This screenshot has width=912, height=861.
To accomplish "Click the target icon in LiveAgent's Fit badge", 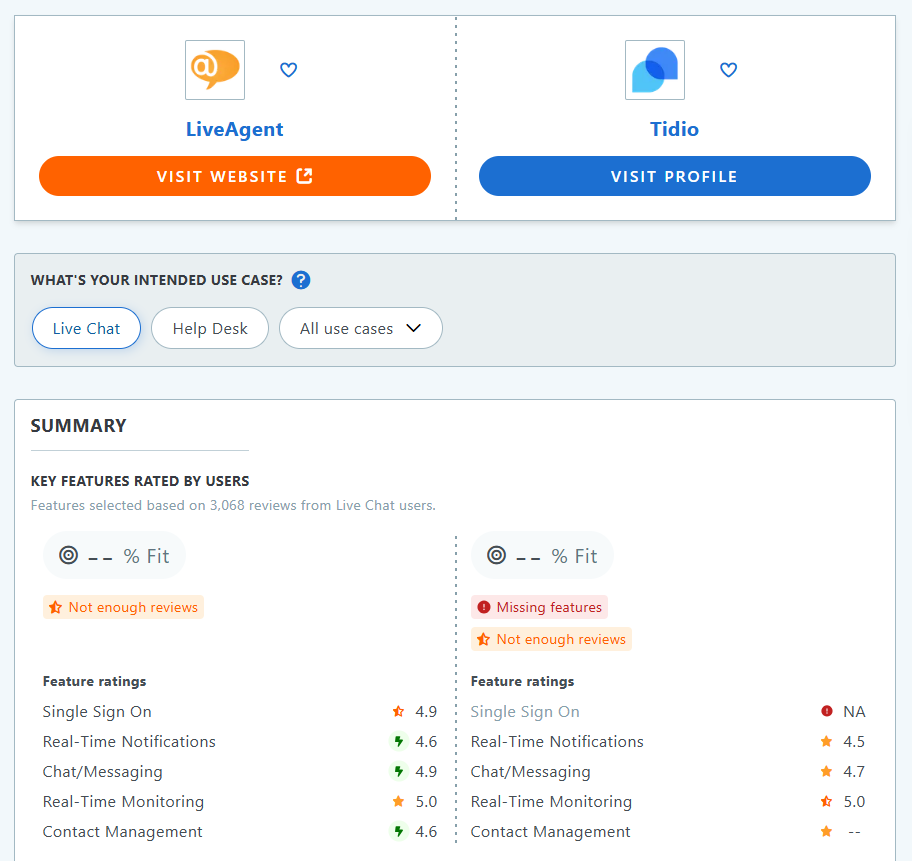I will pyautogui.click(x=68, y=554).
